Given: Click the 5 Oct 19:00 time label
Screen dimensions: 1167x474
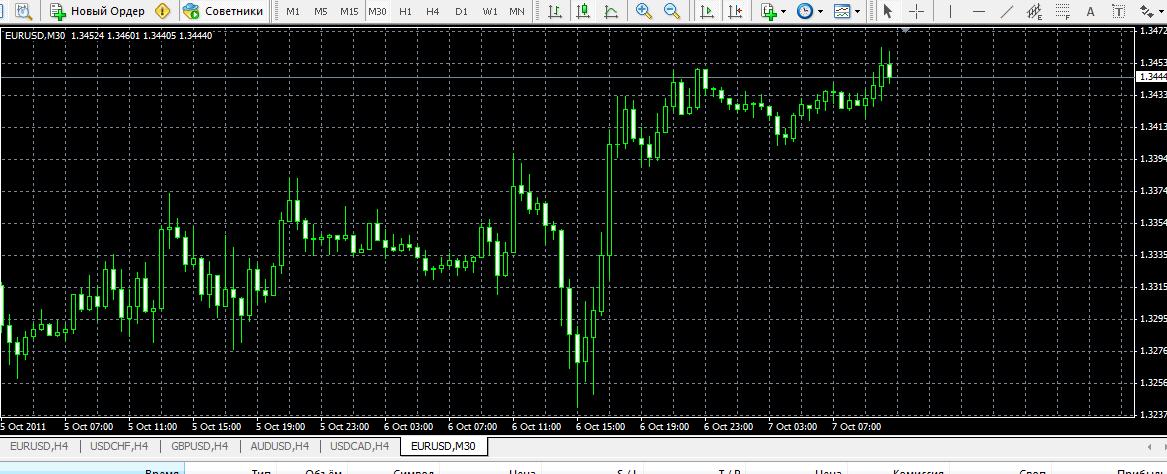Looking at the screenshot, I should [x=281, y=427].
